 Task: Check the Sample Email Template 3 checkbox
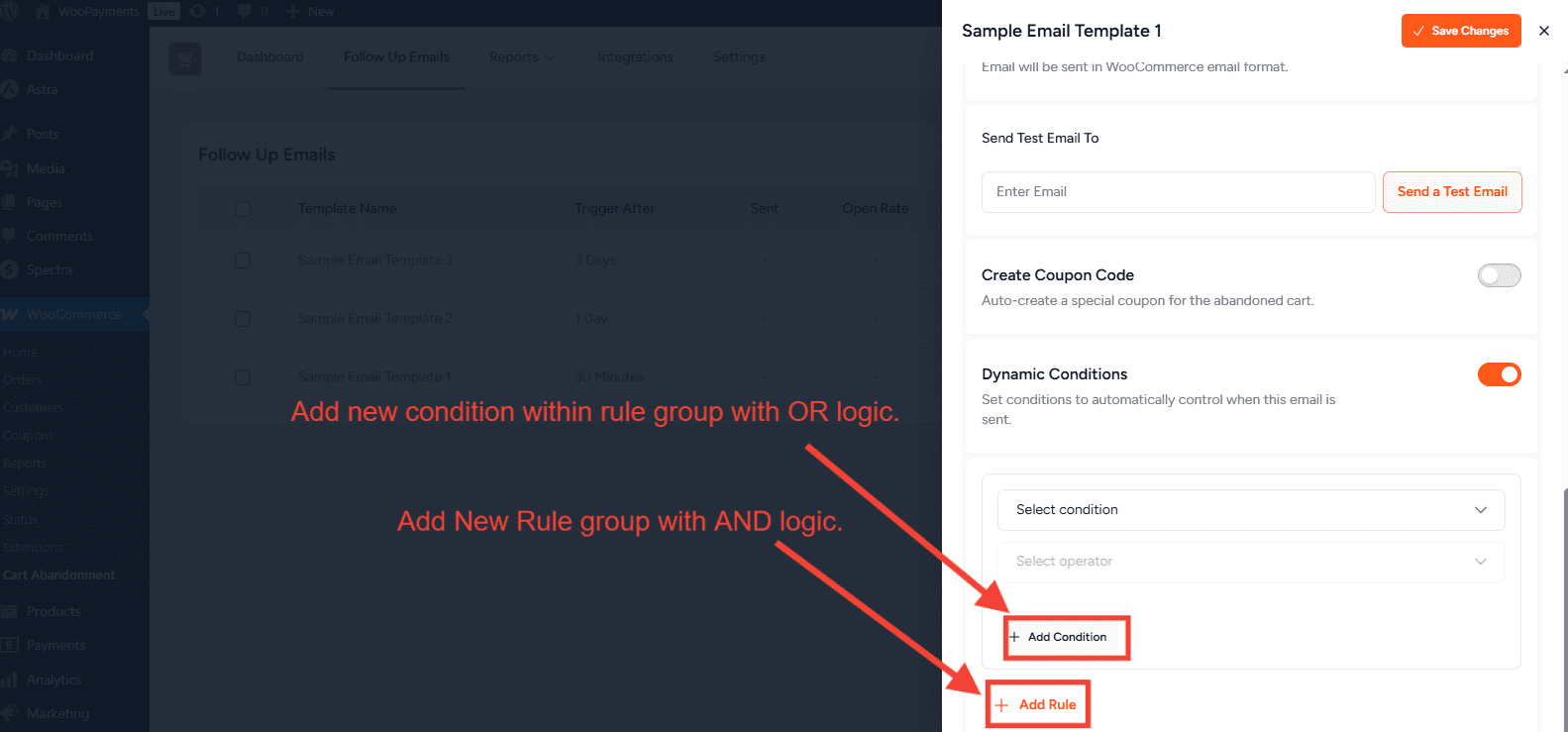click(243, 260)
